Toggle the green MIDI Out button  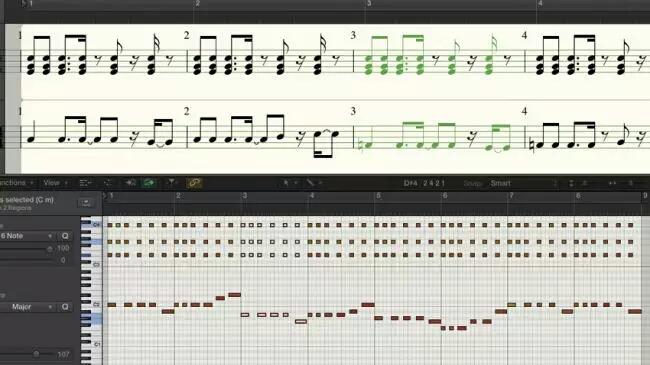148,183
